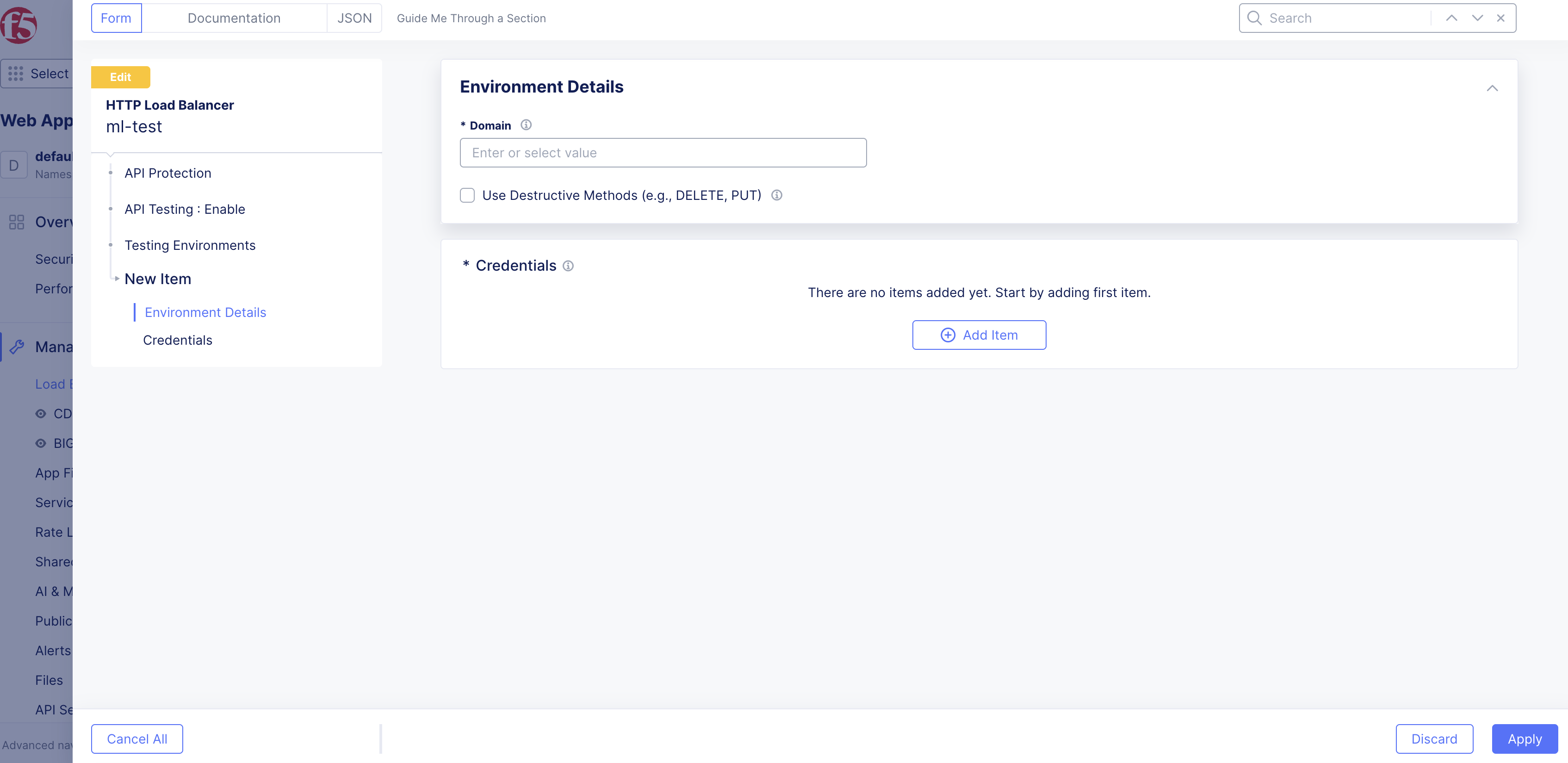Click Cancel All at the bottom
1568x763 pixels.
136,738
